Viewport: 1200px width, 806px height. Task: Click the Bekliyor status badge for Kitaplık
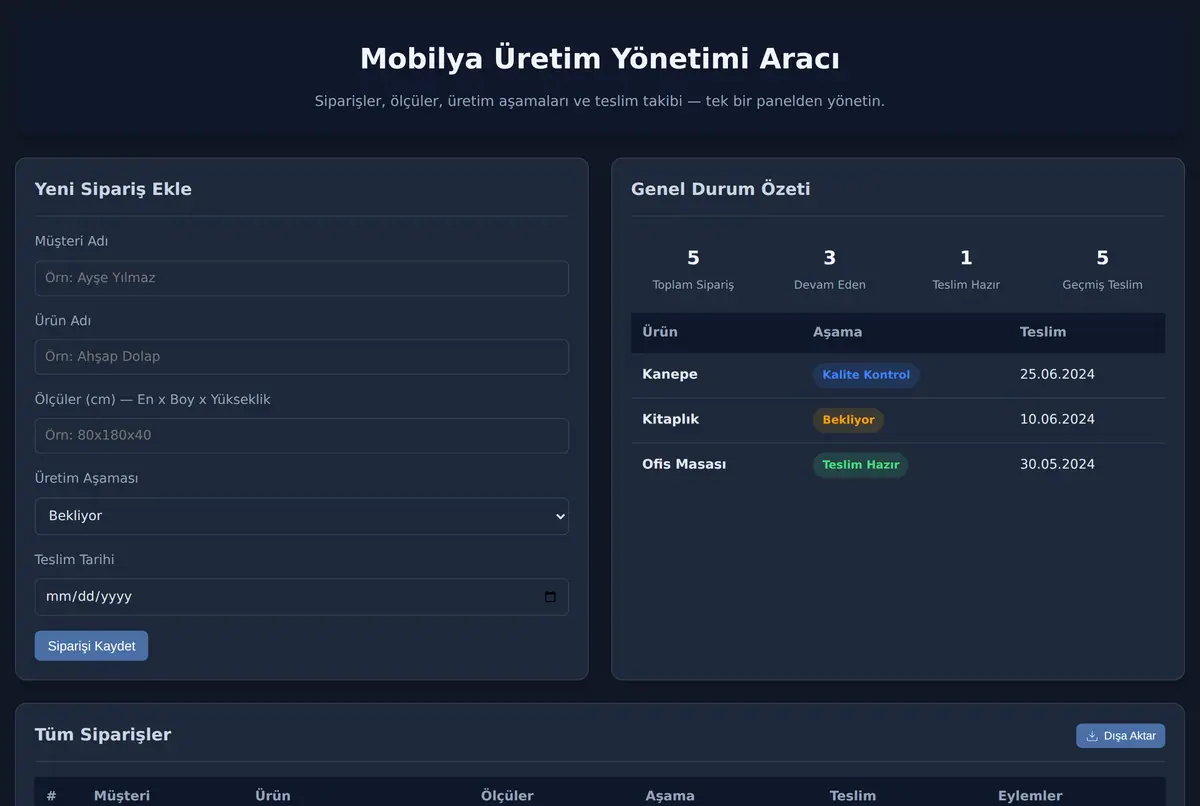click(x=848, y=420)
